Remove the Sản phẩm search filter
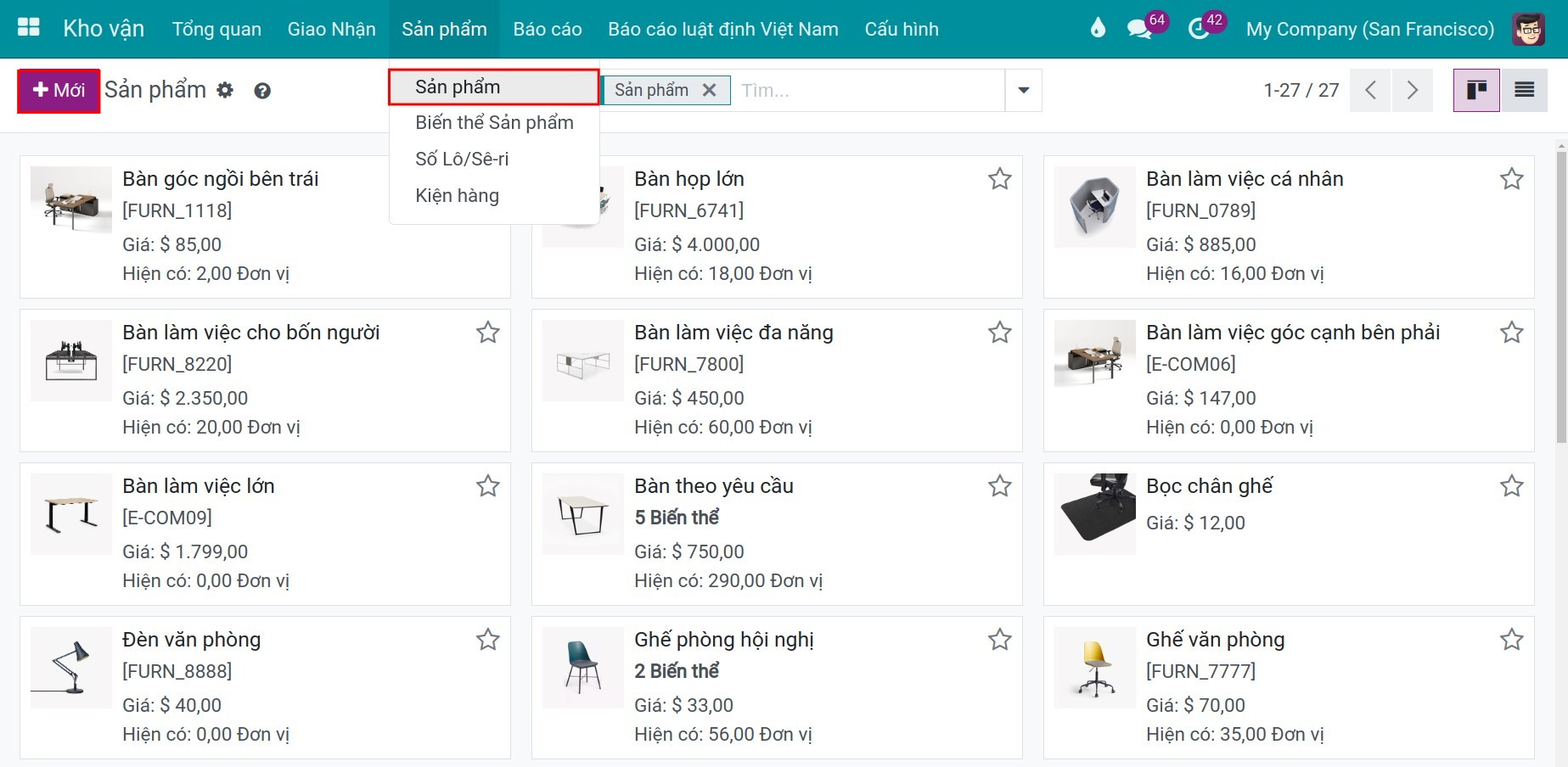This screenshot has width=1568, height=767. tap(710, 90)
